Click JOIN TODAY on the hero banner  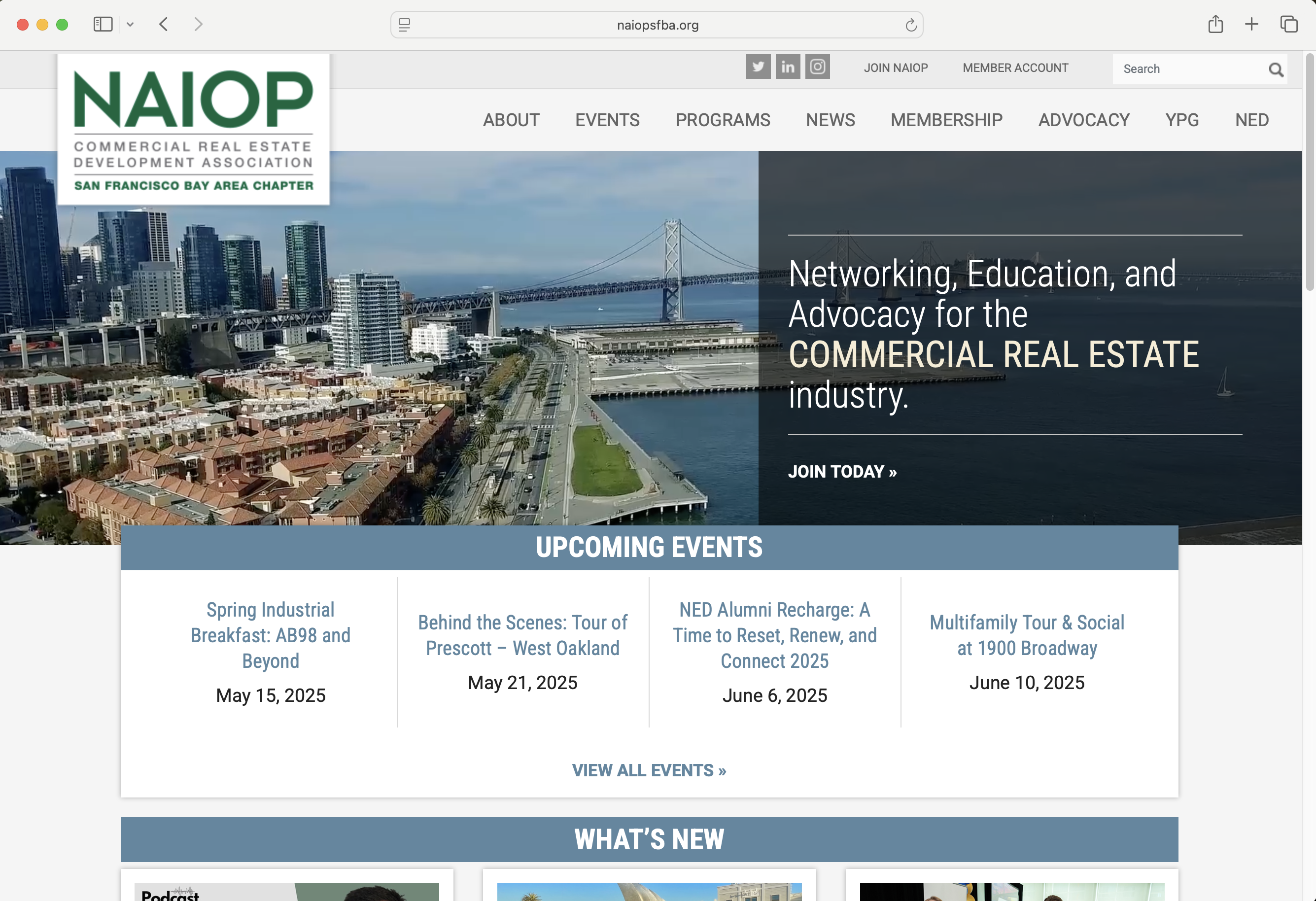click(x=842, y=471)
